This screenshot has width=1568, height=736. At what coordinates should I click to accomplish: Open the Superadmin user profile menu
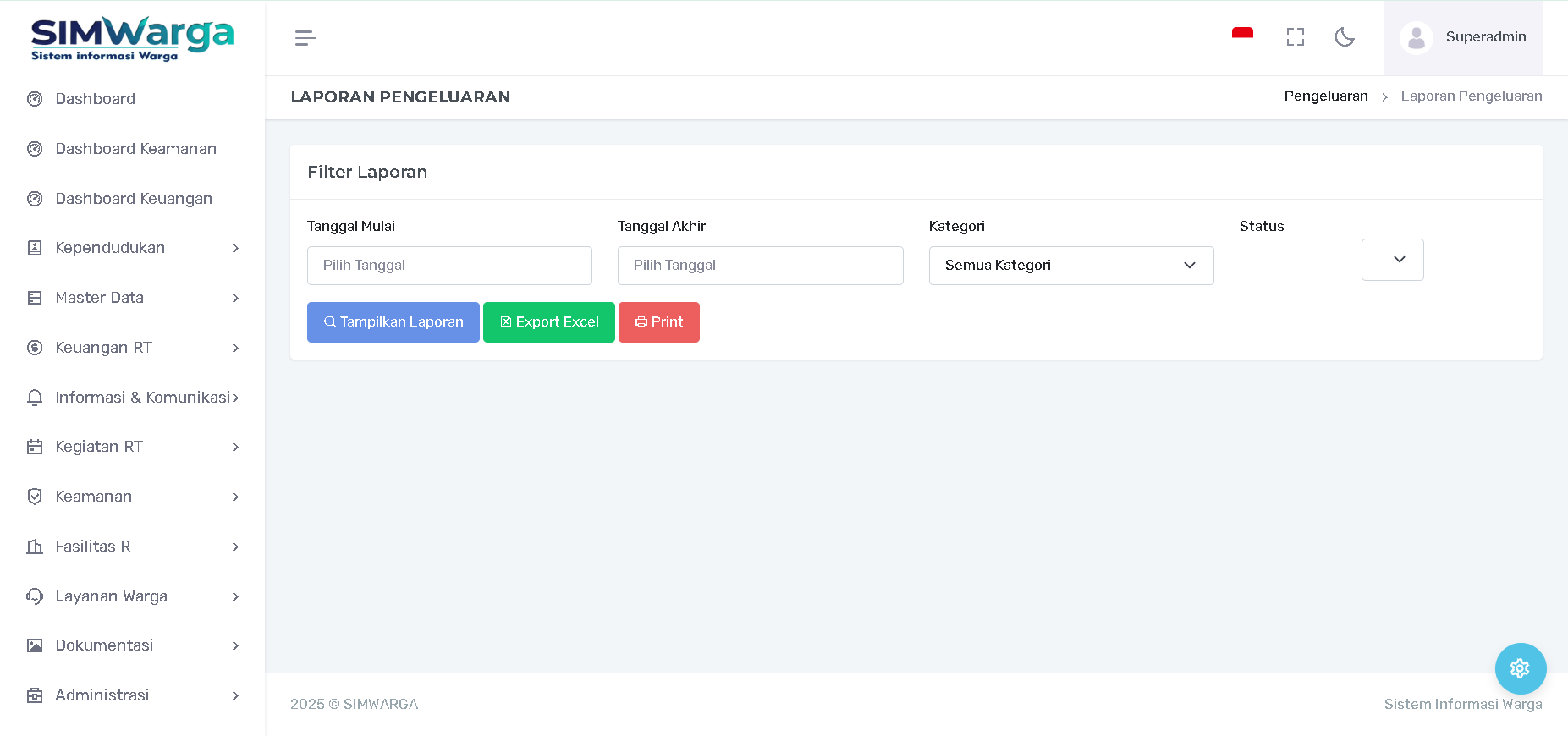point(1463,38)
